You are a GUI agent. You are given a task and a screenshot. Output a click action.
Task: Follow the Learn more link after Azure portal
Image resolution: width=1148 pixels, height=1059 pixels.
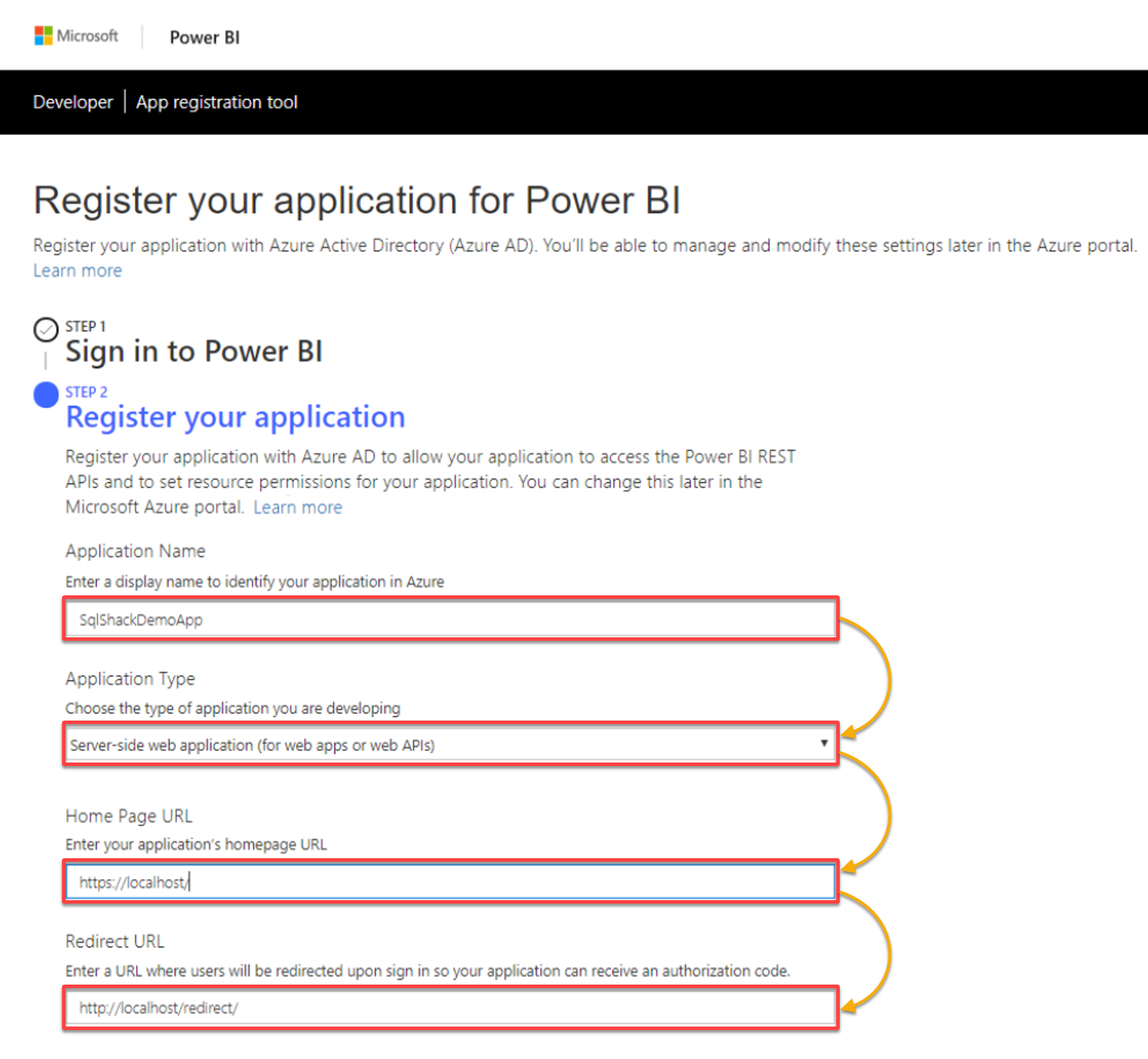pyautogui.click(x=298, y=507)
